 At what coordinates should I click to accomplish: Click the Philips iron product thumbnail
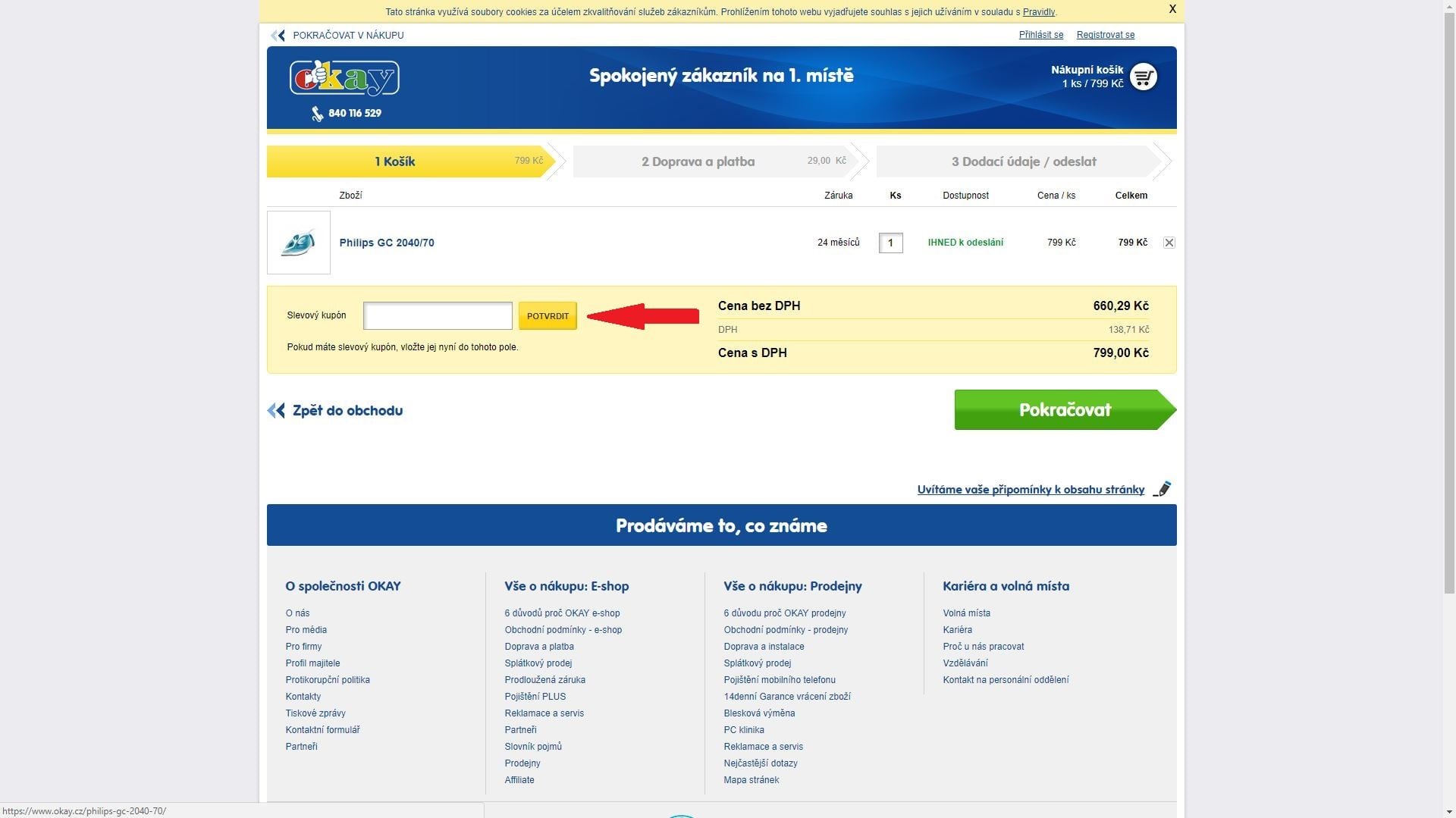coord(299,243)
